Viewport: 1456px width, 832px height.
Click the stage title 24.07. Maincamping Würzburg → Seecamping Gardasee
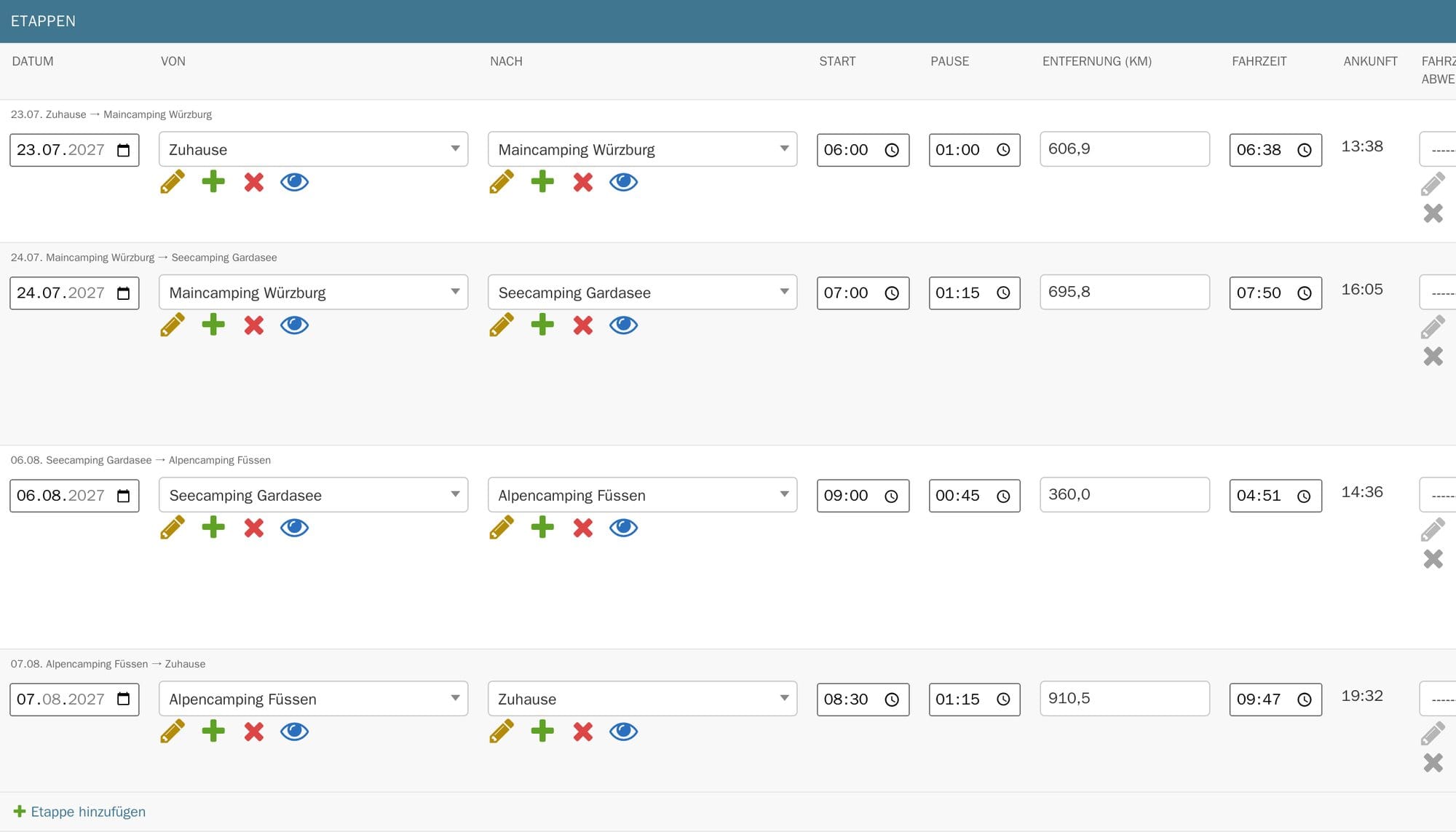[144, 258]
